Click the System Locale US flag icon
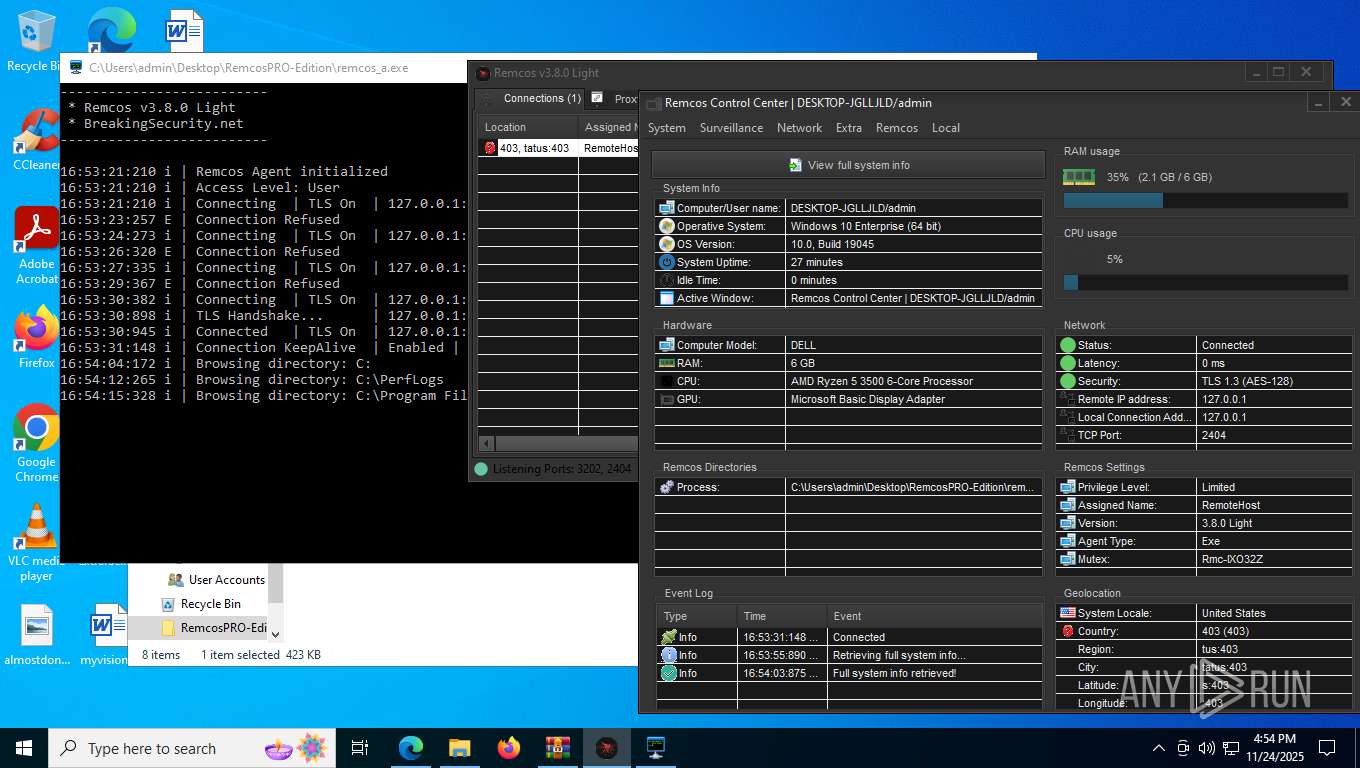This screenshot has height=768, width=1360. coord(1068,613)
